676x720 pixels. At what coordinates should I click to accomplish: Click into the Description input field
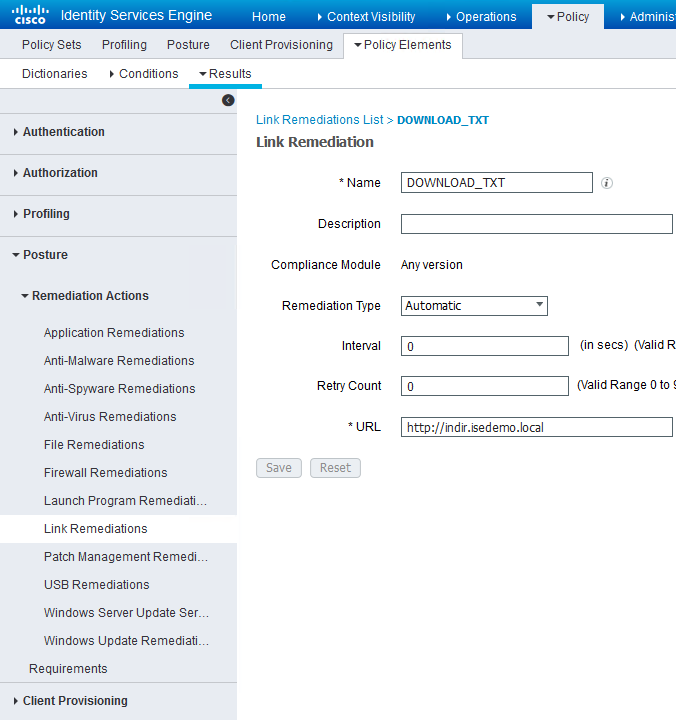click(538, 224)
